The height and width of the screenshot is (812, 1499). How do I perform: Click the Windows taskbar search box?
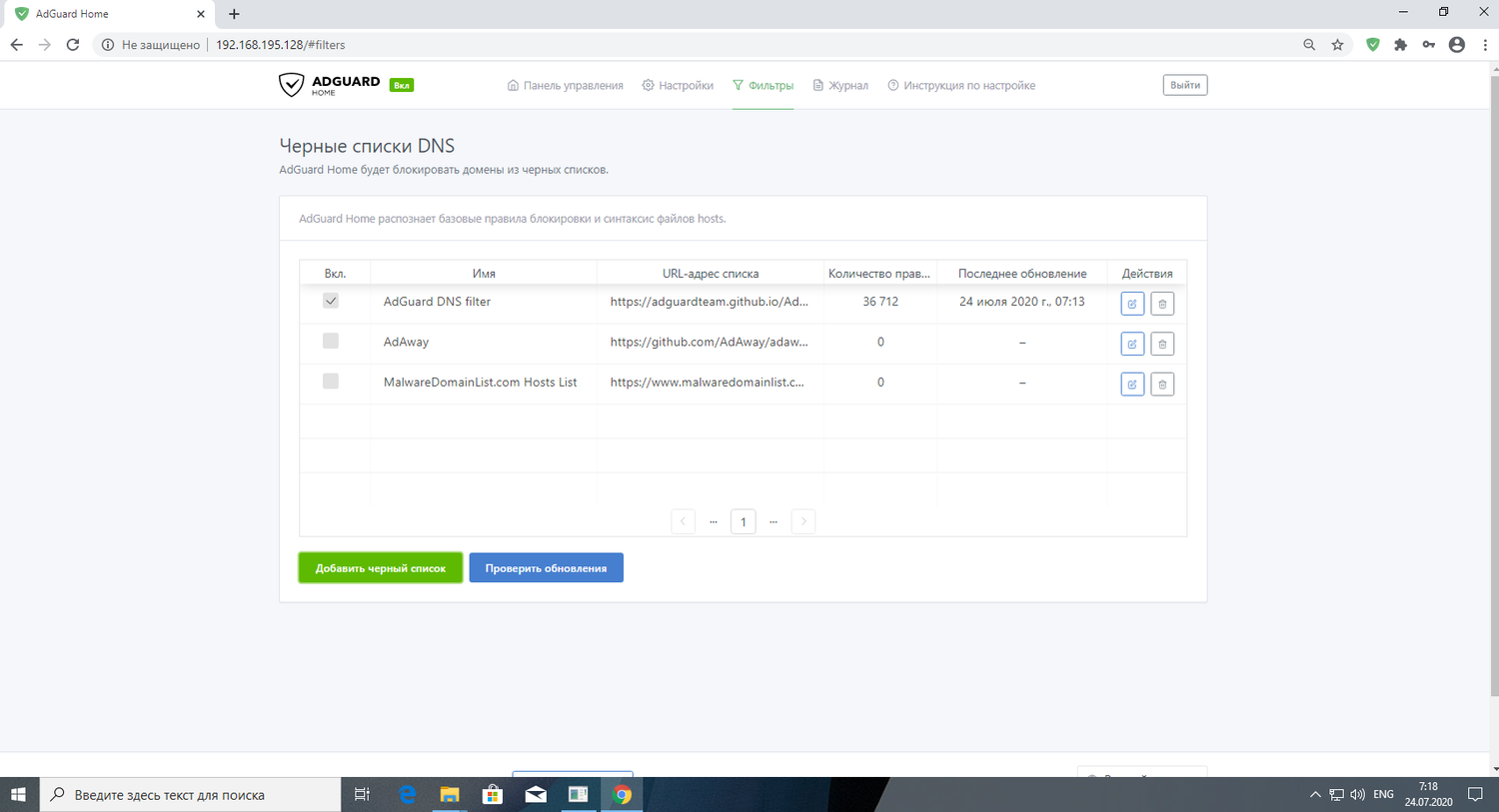[x=190, y=795]
